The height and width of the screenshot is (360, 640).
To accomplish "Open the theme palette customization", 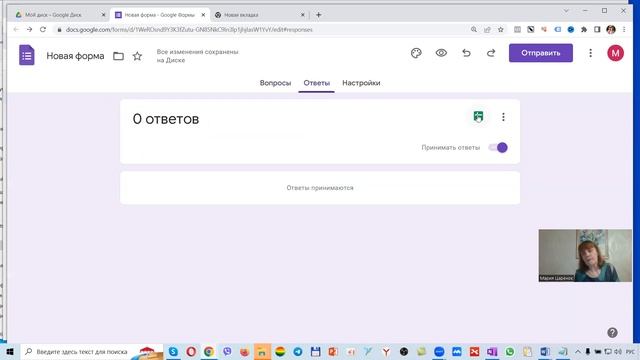I will pos(416,53).
